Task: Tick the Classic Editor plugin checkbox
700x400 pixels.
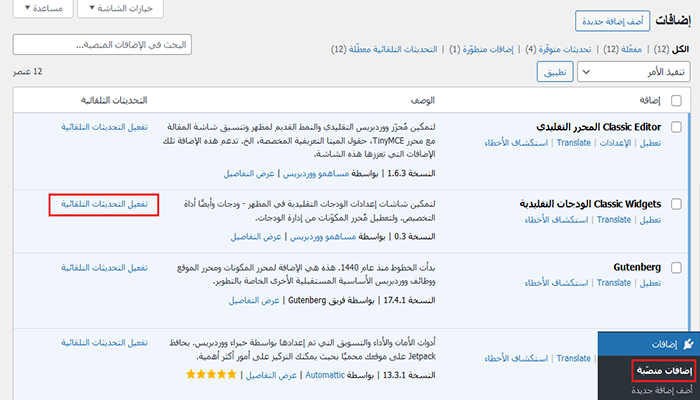Action: tap(676, 127)
